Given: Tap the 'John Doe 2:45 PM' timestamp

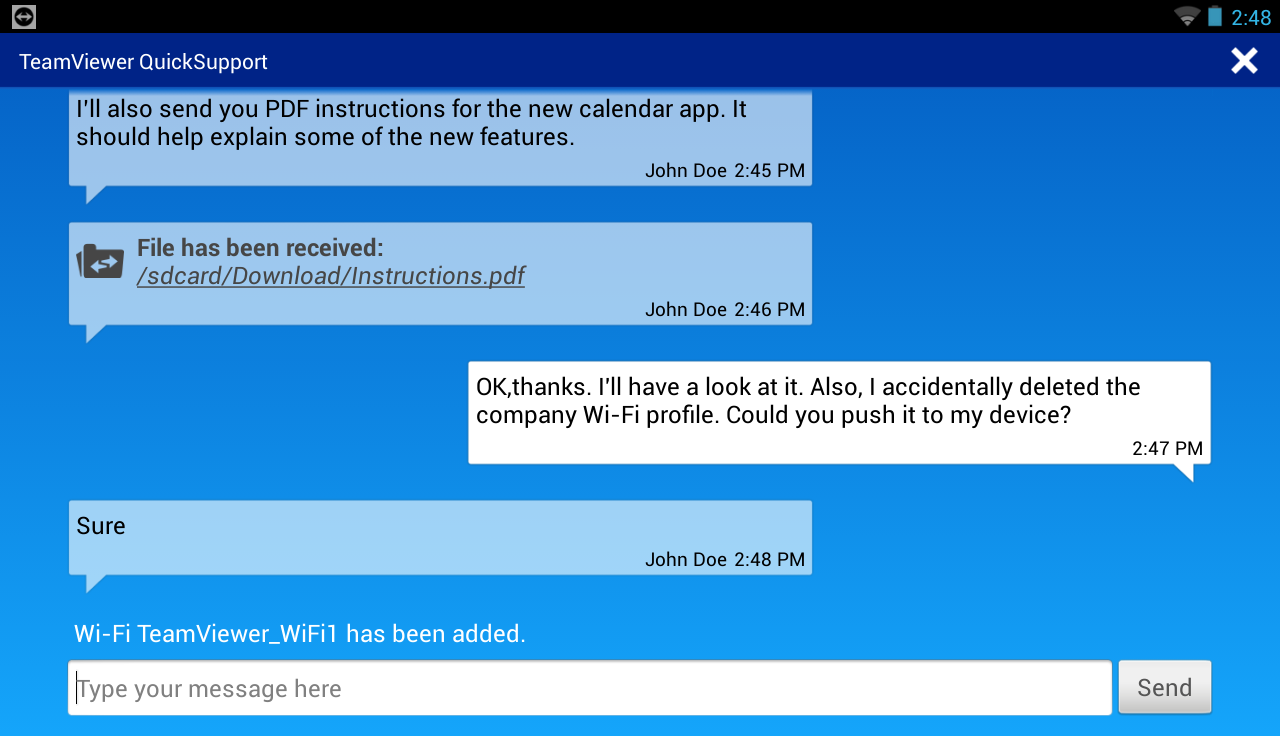Looking at the screenshot, I should click(724, 171).
